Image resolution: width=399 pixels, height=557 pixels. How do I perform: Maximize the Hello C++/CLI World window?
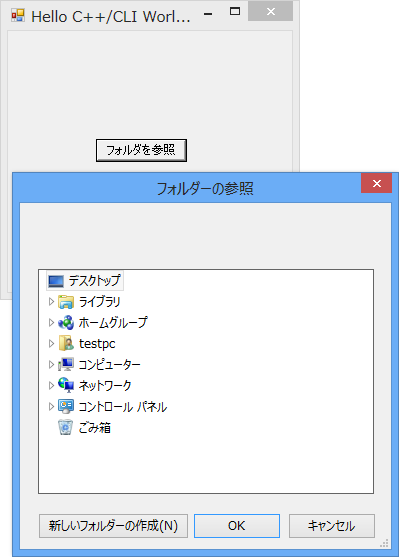(235, 12)
